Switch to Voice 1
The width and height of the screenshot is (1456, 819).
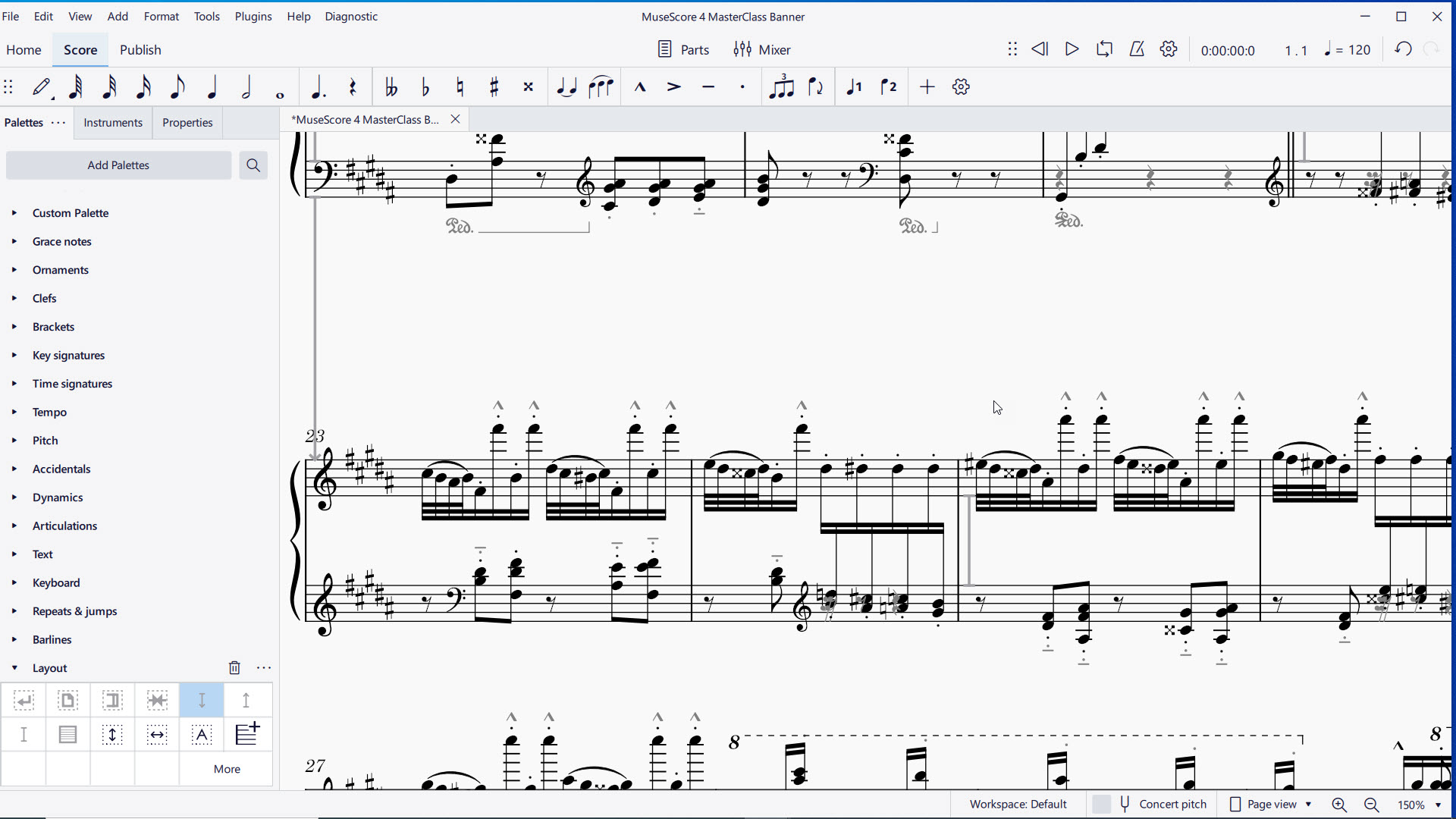pyautogui.click(x=855, y=87)
